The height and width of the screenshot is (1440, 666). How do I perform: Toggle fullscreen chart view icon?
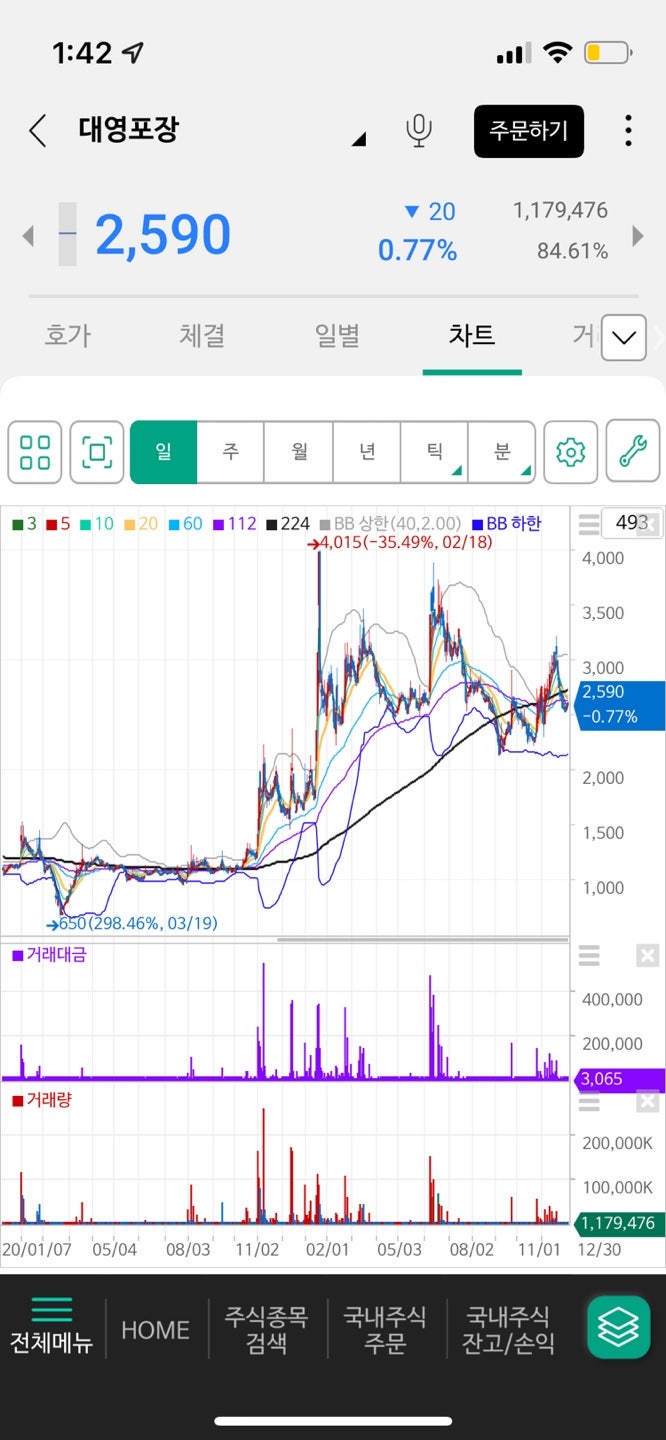tap(97, 452)
